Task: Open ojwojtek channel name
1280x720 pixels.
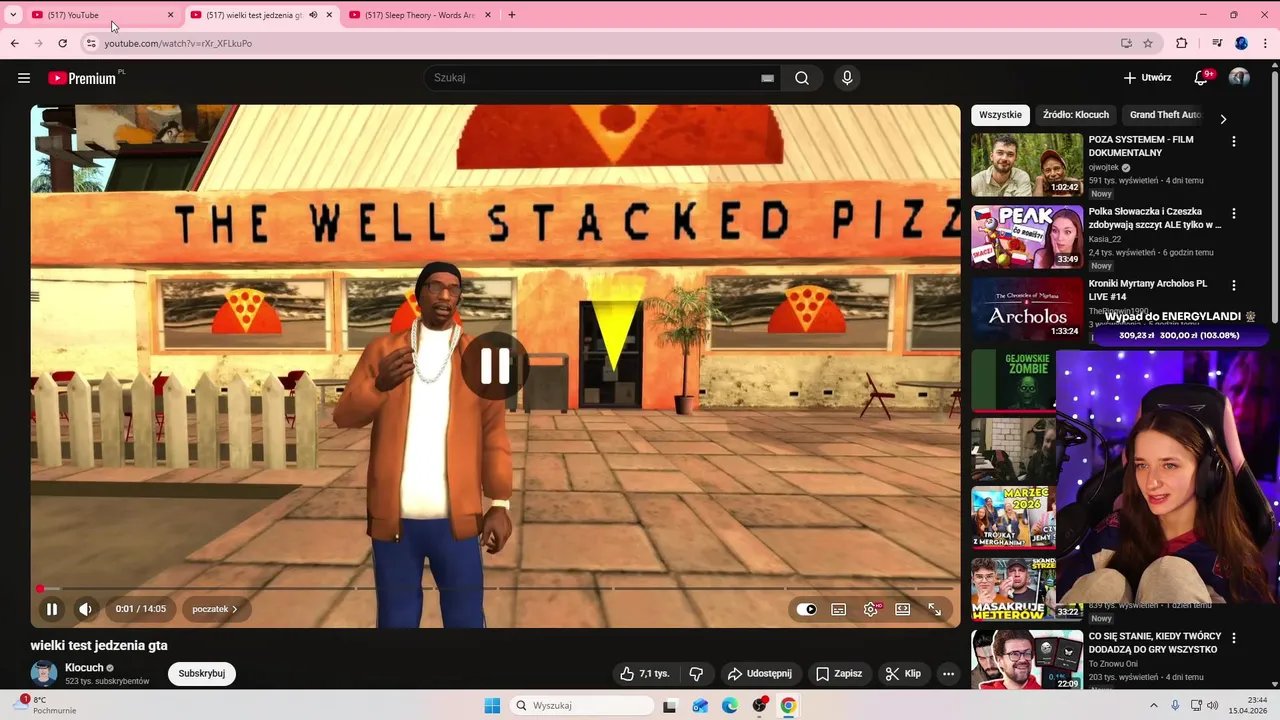Action: tap(1104, 167)
